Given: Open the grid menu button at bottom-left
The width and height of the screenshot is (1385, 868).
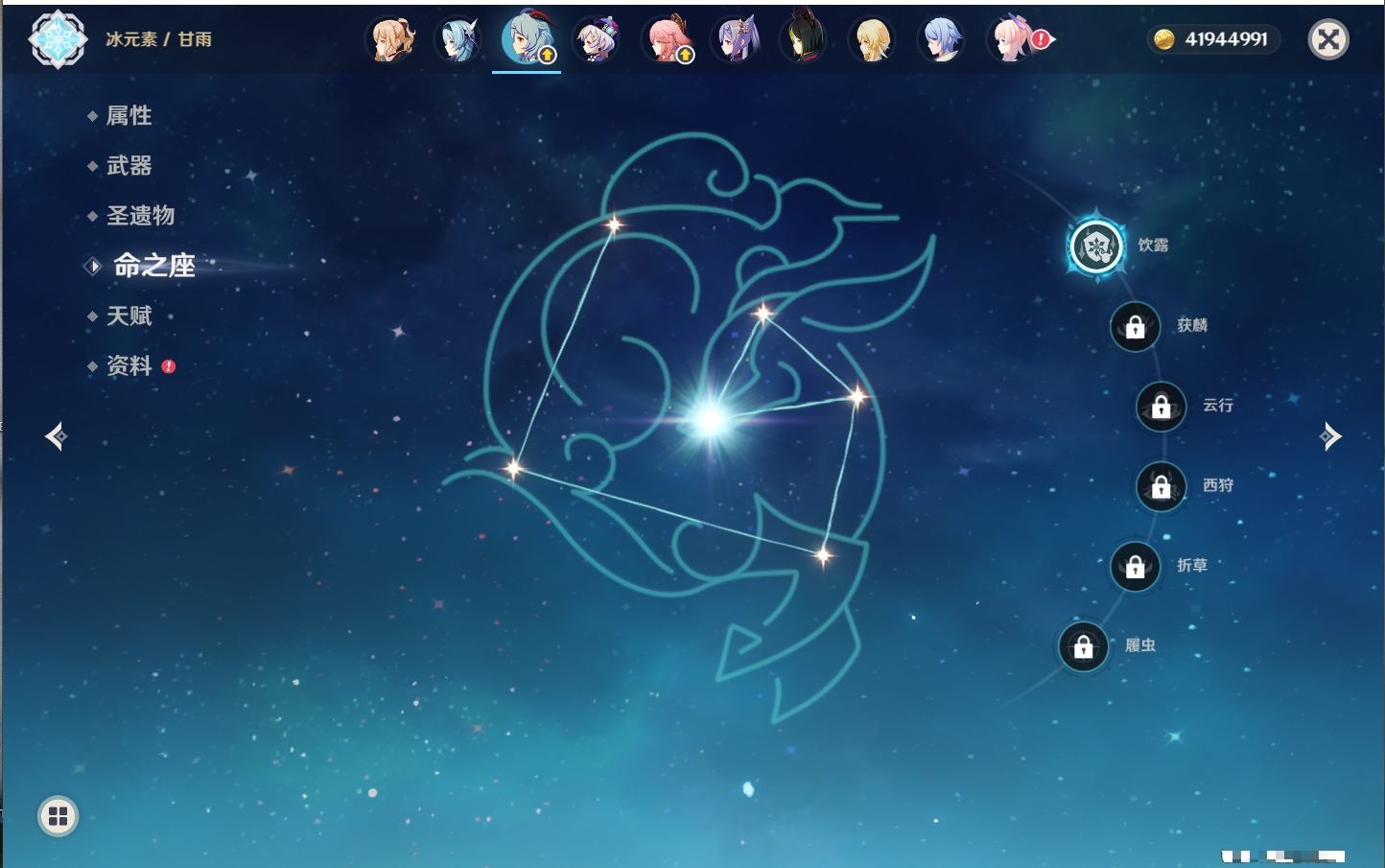Looking at the screenshot, I should pyautogui.click(x=58, y=816).
